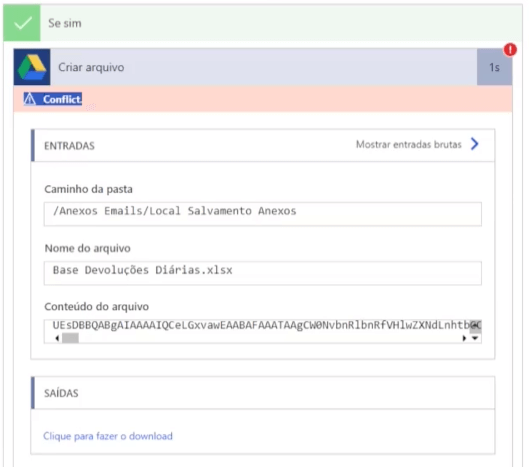Image resolution: width=529 pixels, height=467 pixels.
Task: Open Mostrar entradas brutas link
Action: (409, 144)
